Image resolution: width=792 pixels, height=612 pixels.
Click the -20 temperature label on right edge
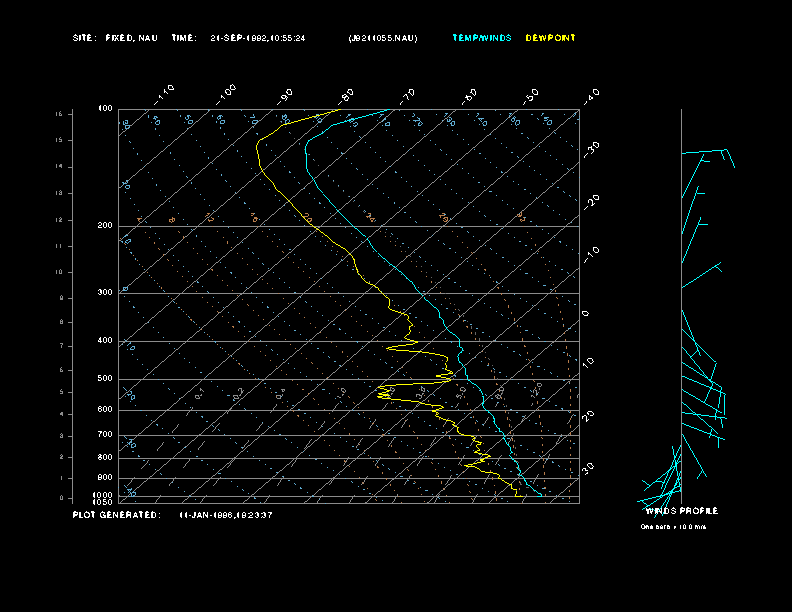click(591, 202)
